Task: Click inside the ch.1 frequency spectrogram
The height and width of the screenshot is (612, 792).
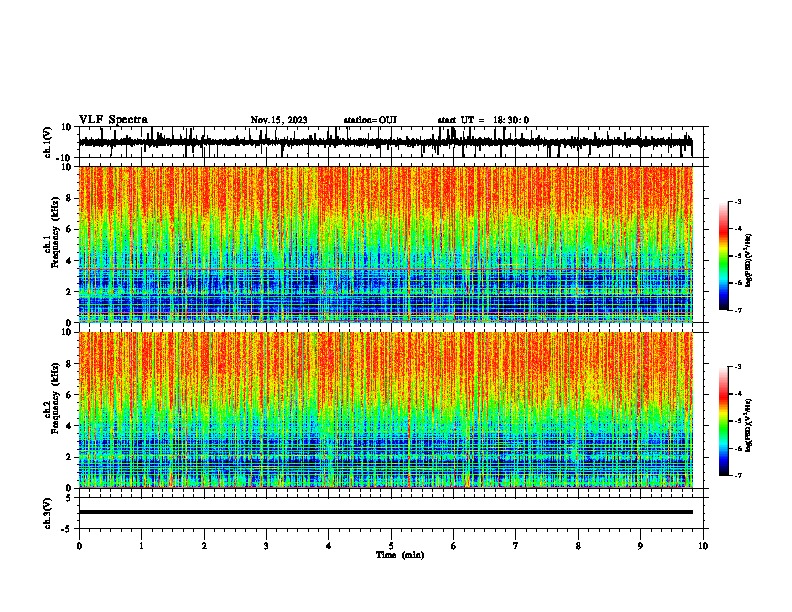Action: point(385,244)
